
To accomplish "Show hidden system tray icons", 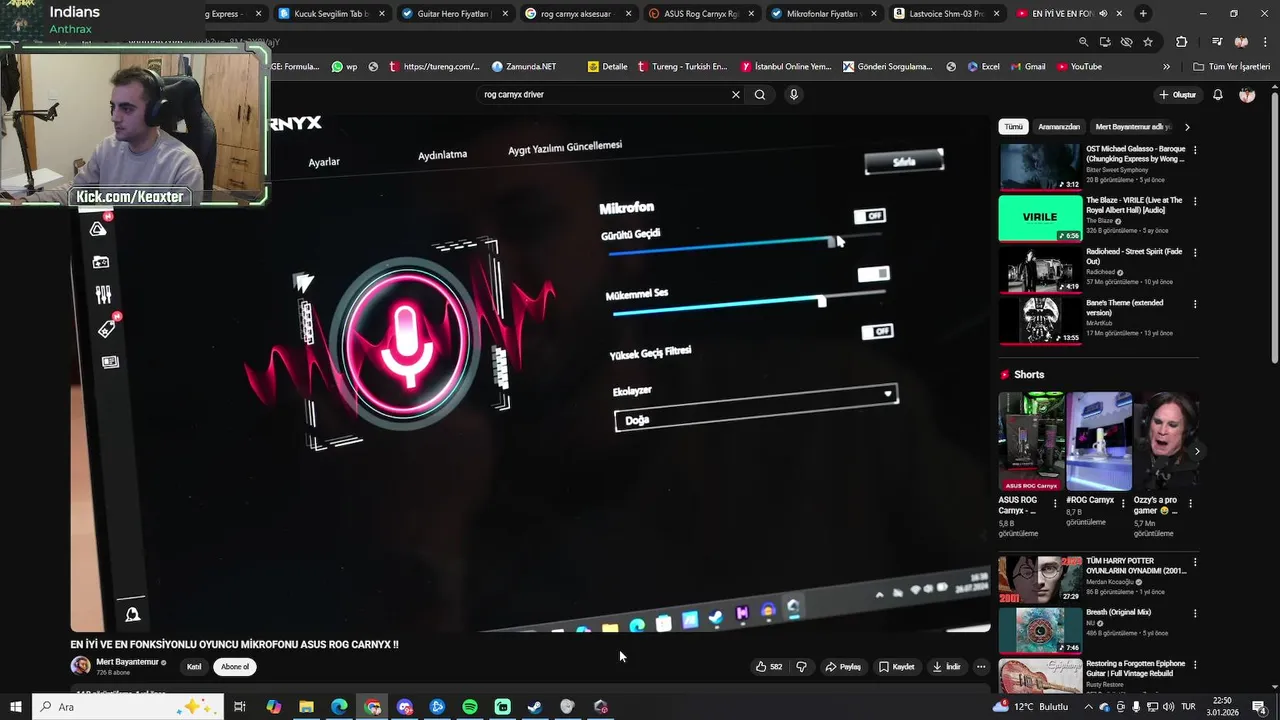I will click(x=1089, y=707).
